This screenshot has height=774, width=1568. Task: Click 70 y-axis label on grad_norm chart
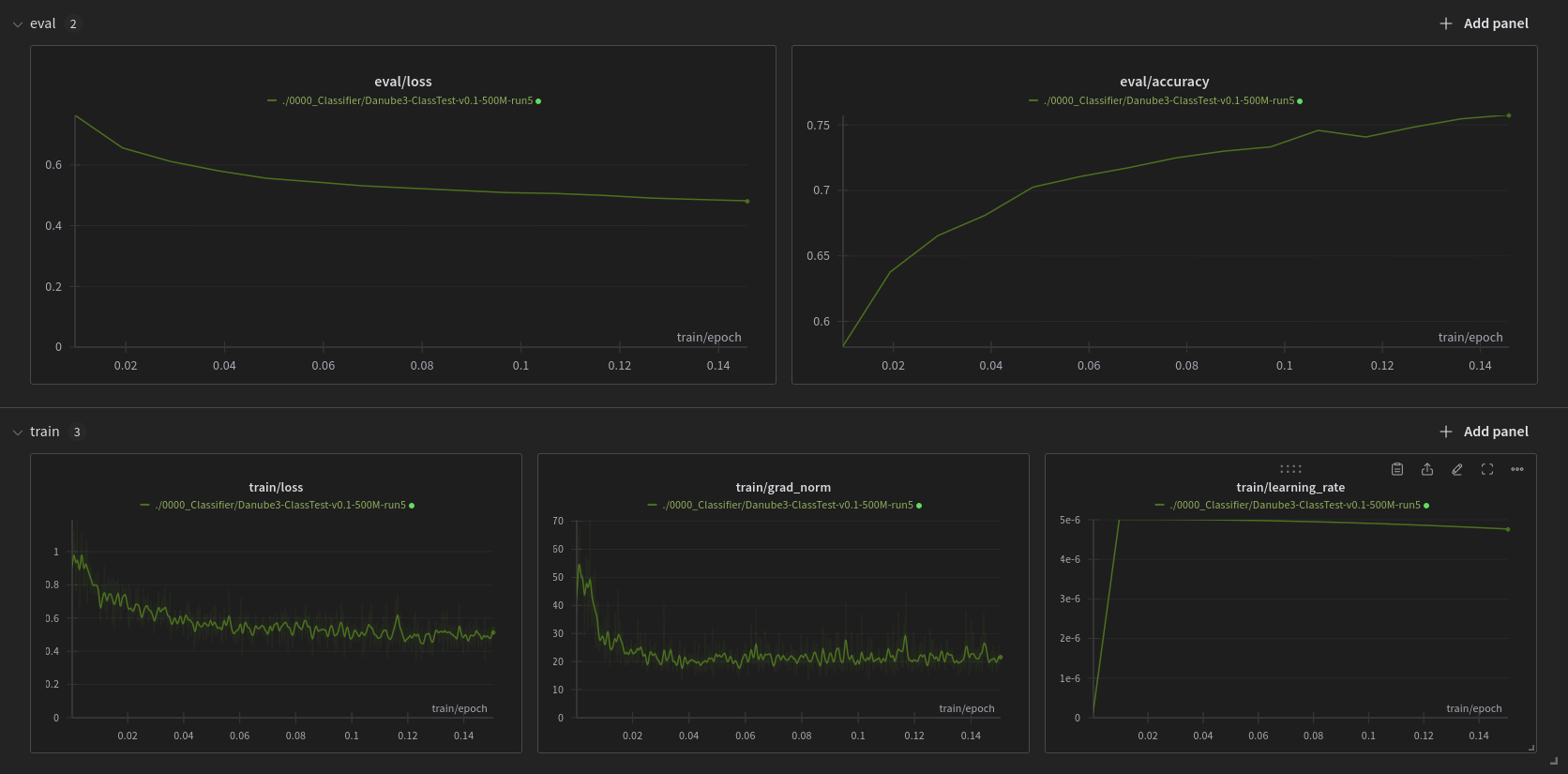point(558,521)
